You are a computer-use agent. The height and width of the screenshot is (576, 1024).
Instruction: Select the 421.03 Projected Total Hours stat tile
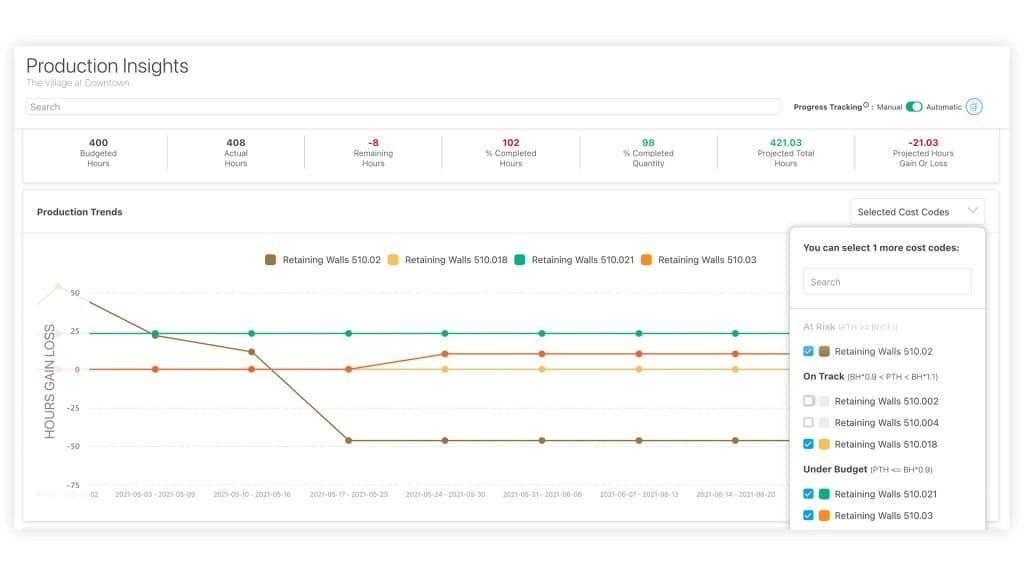click(x=785, y=151)
